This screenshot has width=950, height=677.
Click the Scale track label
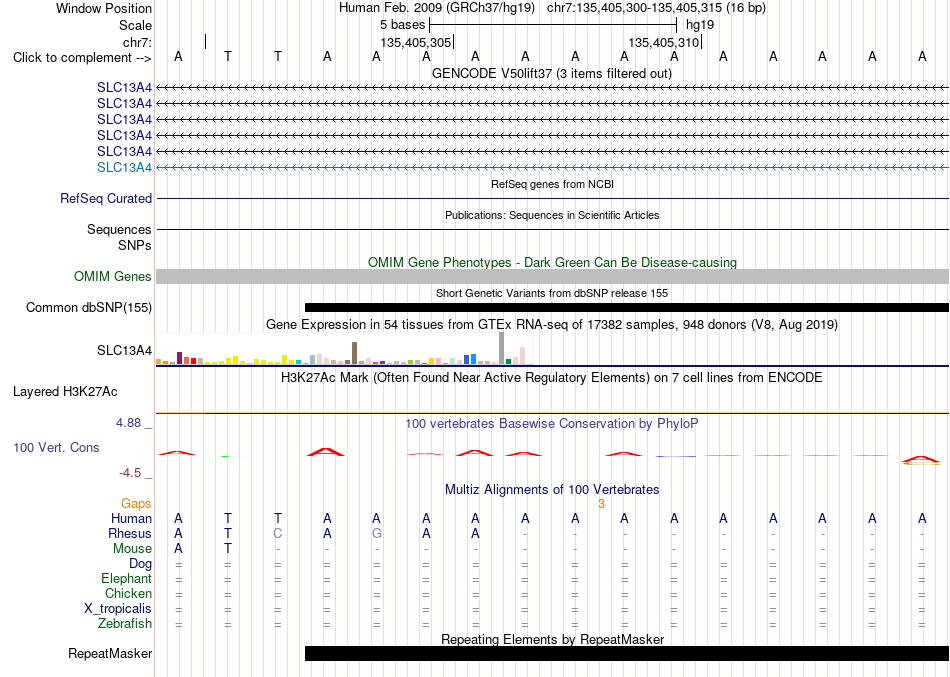tap(135, 25)
